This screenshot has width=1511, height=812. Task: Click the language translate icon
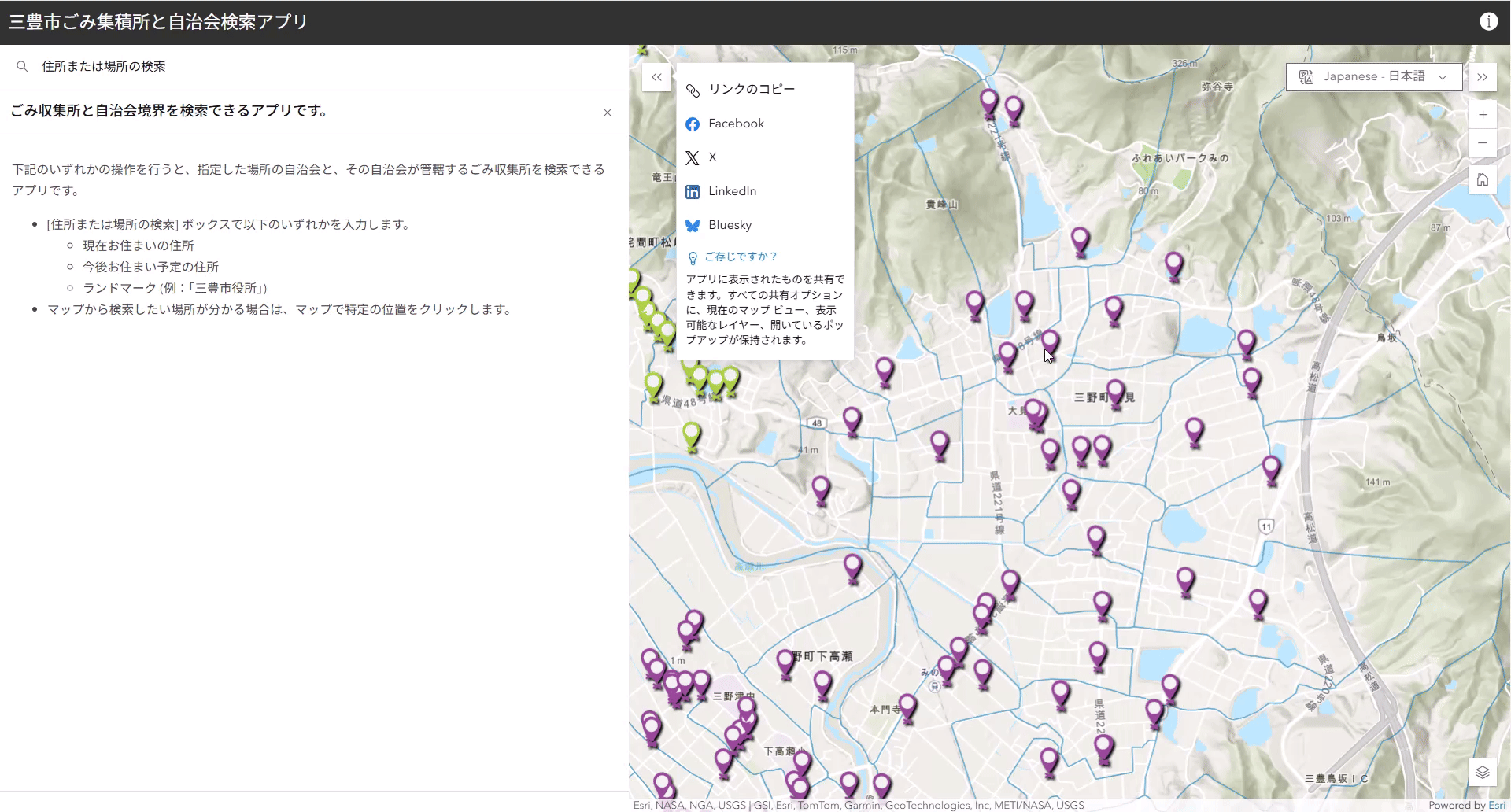tap(1306, 77)
